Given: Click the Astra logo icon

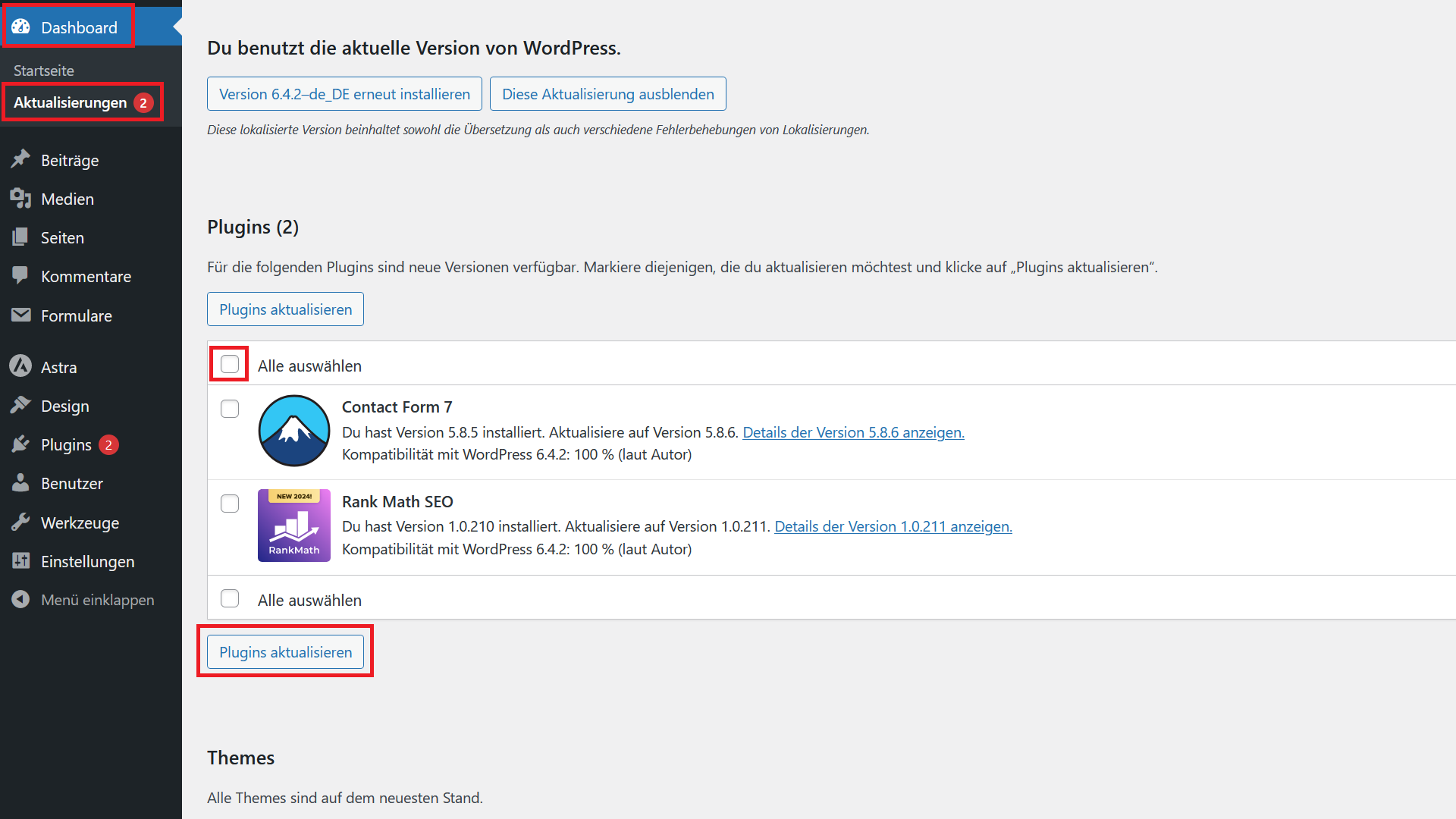Looking at the screenshot, I should pos(20,367).
